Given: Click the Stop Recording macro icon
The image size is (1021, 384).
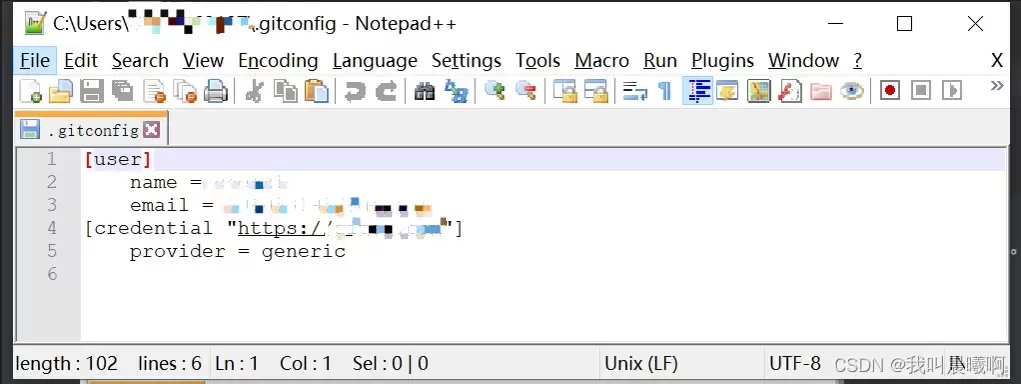Looking at the screenshot, I should pyautogui.click(x=921, y=90).
